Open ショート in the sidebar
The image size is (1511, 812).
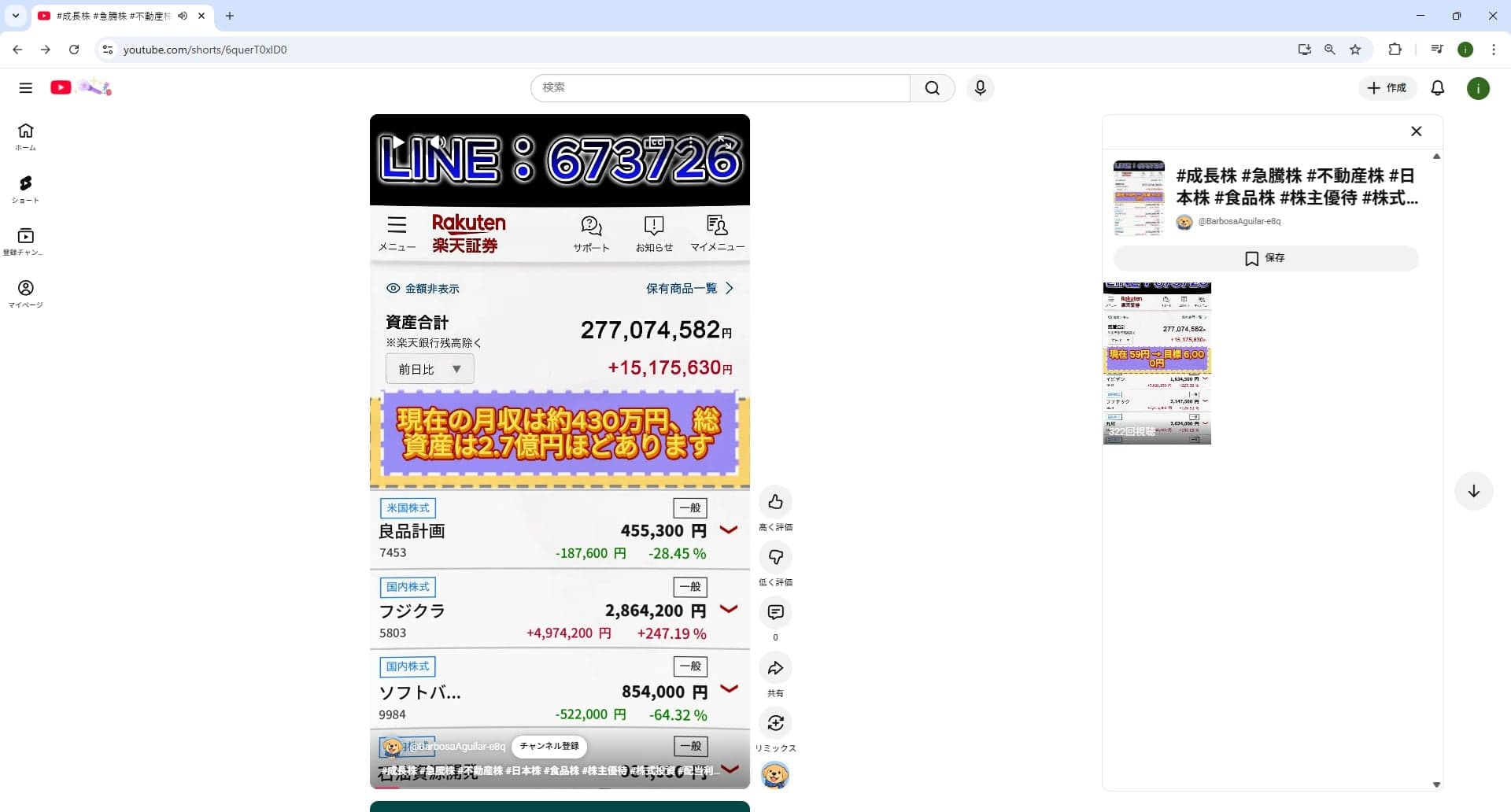(26, 189)
